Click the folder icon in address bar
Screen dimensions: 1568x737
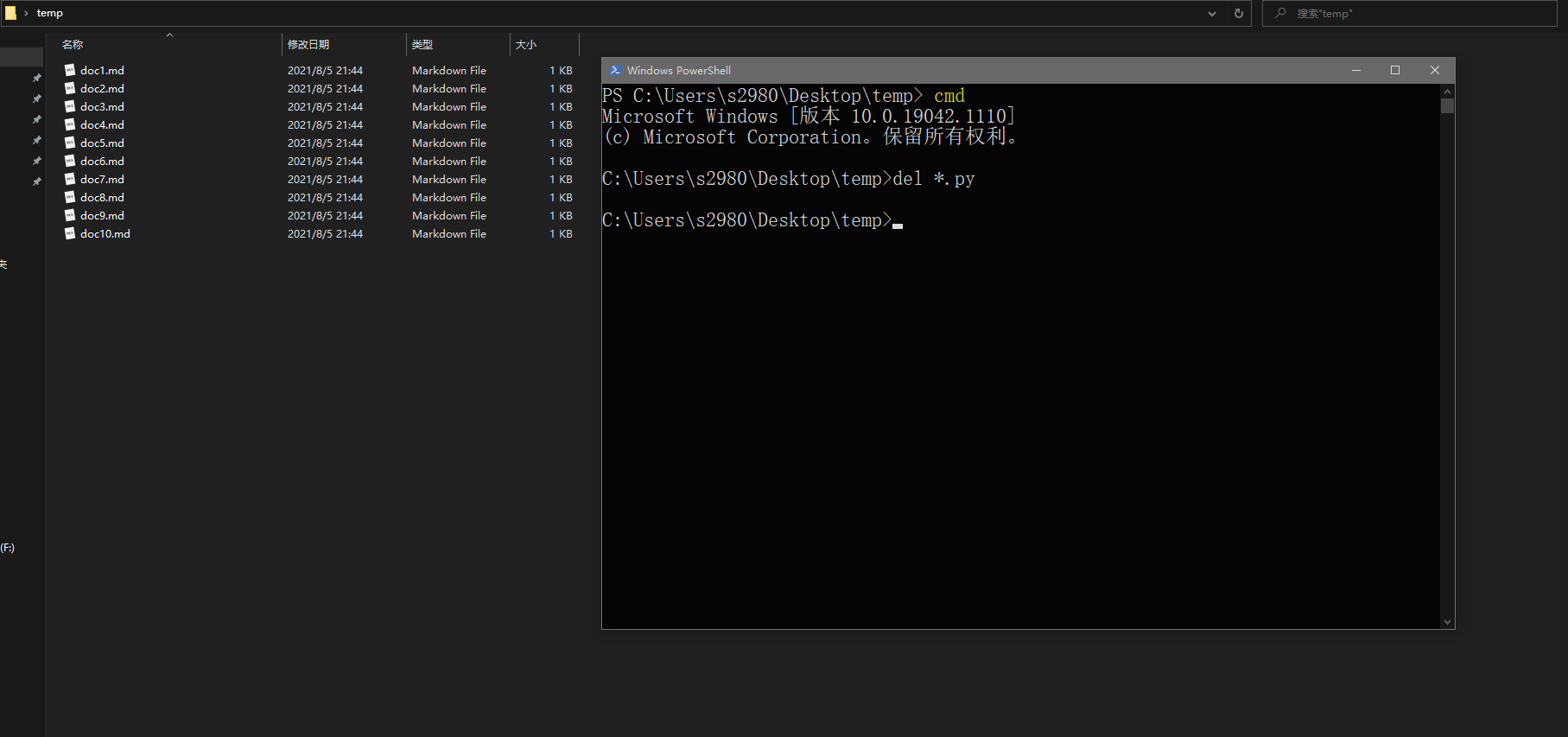[x=10, y=13]
